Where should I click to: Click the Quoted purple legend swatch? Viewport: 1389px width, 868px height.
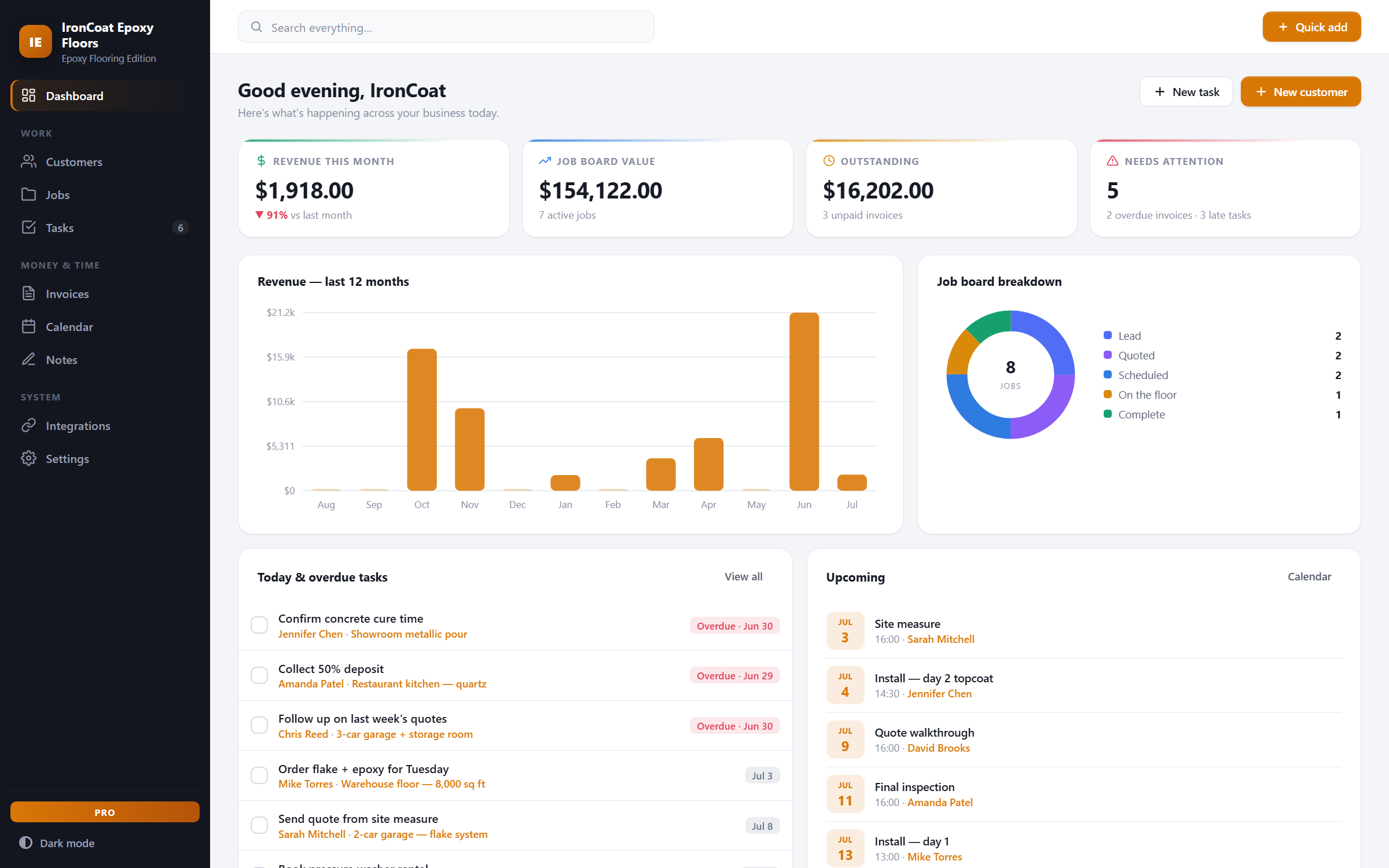pyautogui.click(x=1108, y=355)
